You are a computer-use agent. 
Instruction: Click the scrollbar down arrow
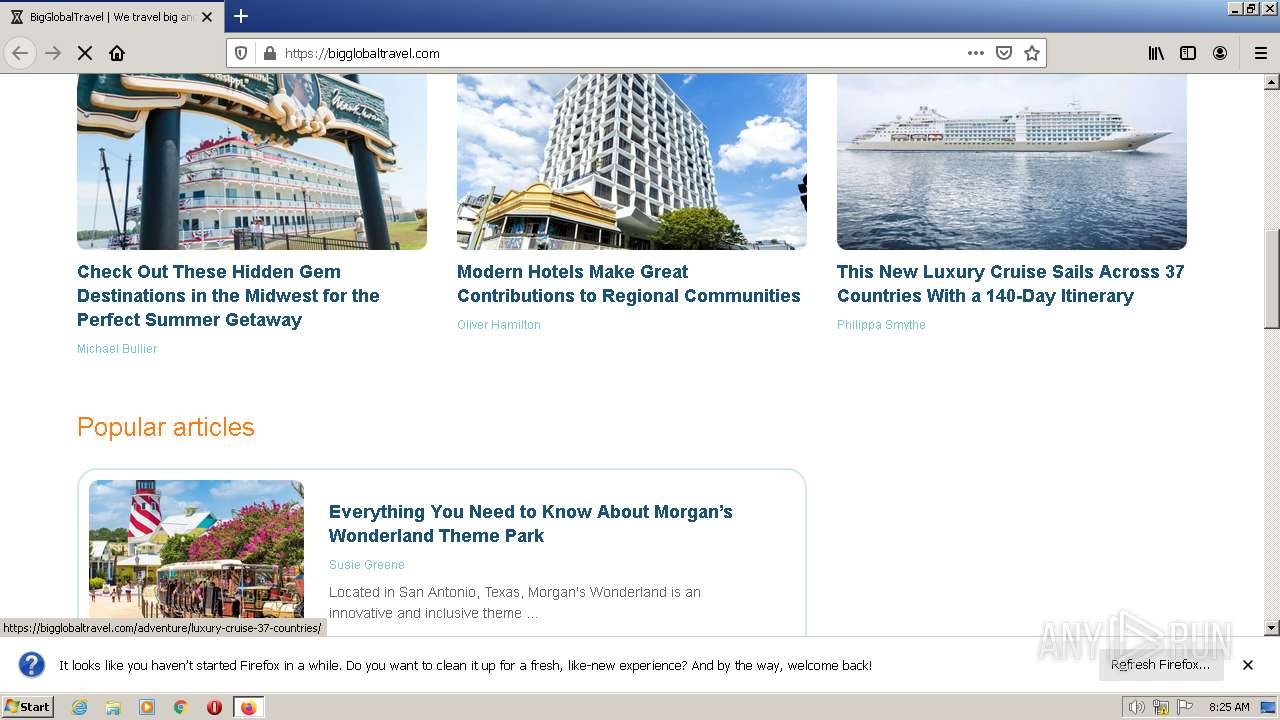click(x=1272, y=628)
